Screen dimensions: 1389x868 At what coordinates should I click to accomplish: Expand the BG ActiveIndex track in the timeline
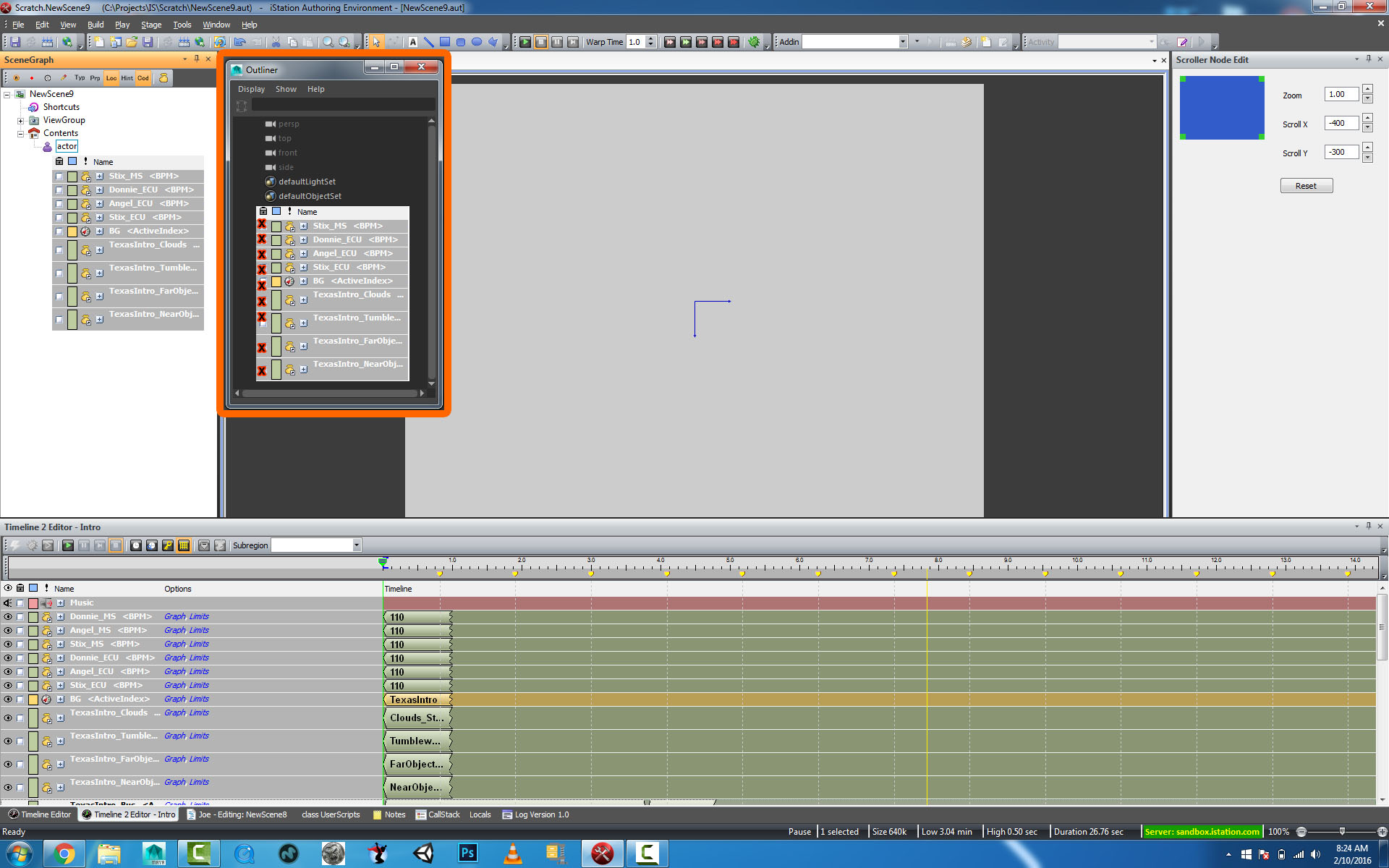tap(61, 699)
